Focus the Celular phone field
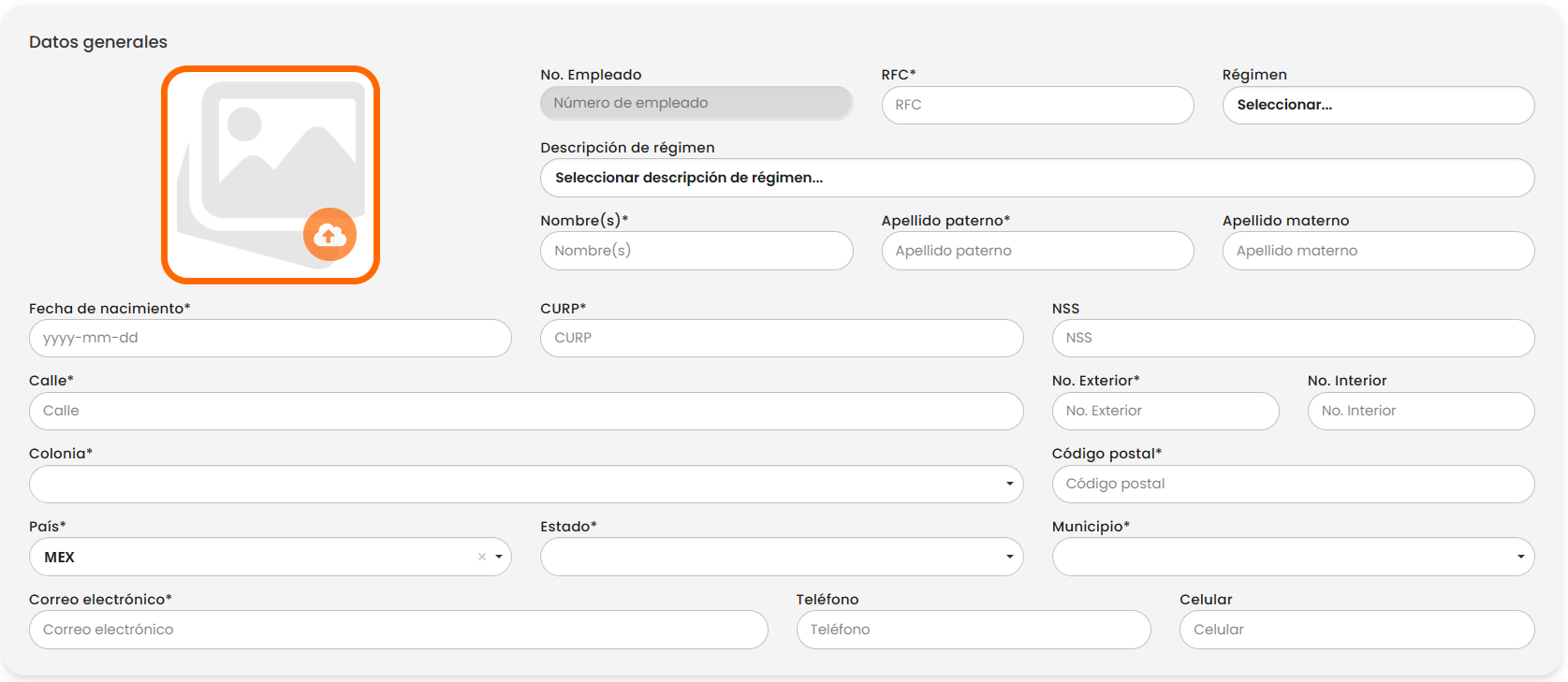1568x682 pixels. point(1356,630)
